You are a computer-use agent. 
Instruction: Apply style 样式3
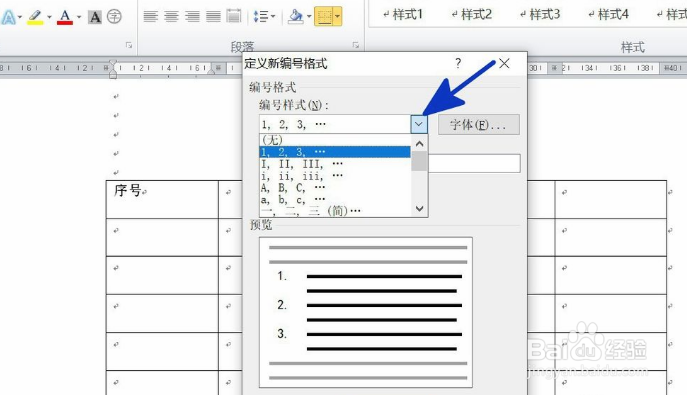[x=540, y=14]
